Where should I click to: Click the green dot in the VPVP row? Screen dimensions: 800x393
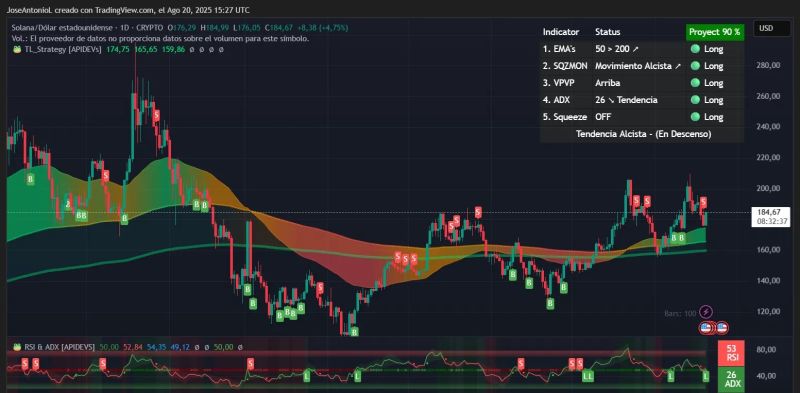point(694,83)
